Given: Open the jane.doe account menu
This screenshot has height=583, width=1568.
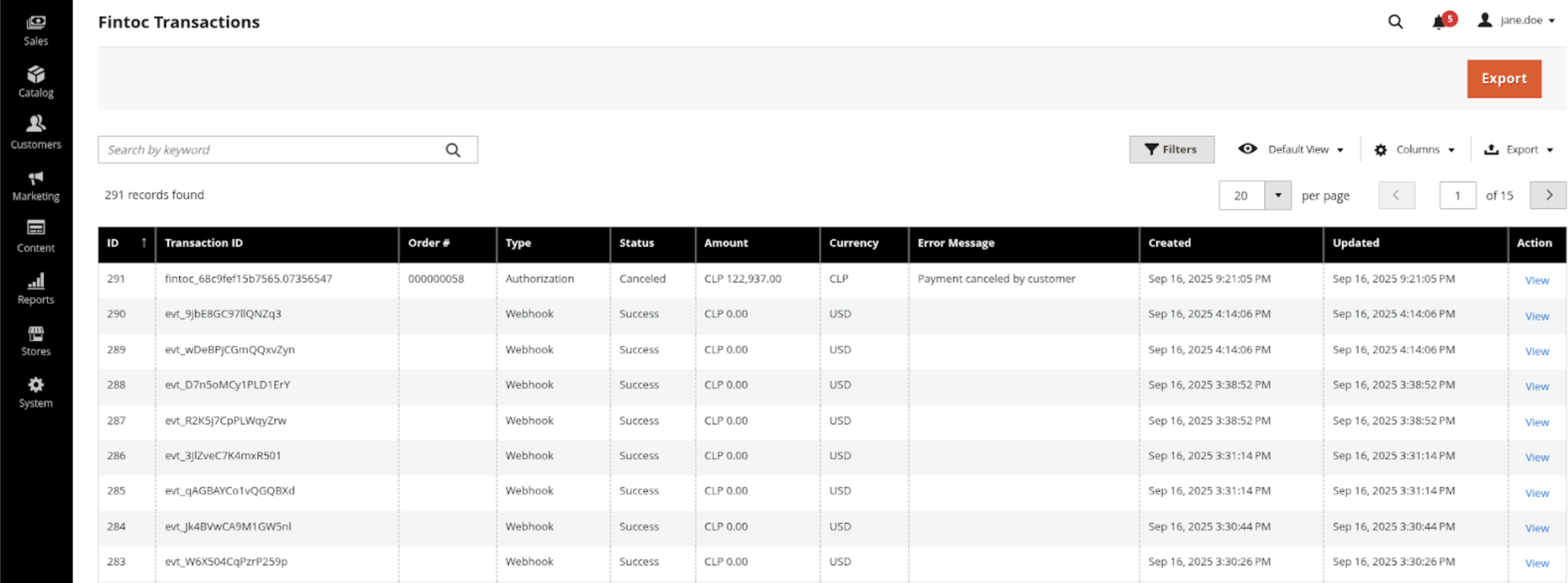Looking at the screenshot, I should tap(1516, 21).
